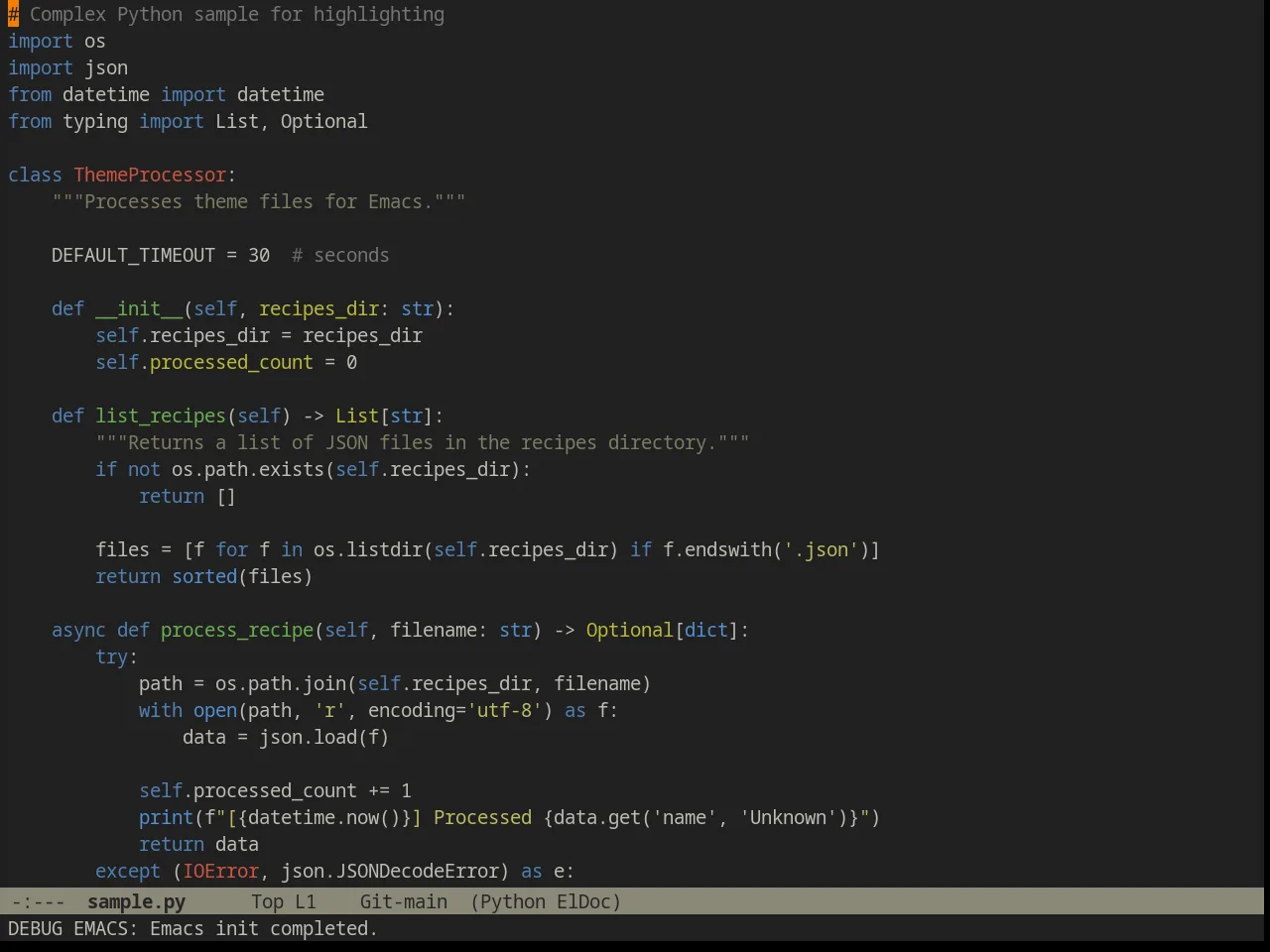Screen dimensions: 1270x952
Task: Click 'self.processed_count = 0' assignment
Action: (226, 362)
